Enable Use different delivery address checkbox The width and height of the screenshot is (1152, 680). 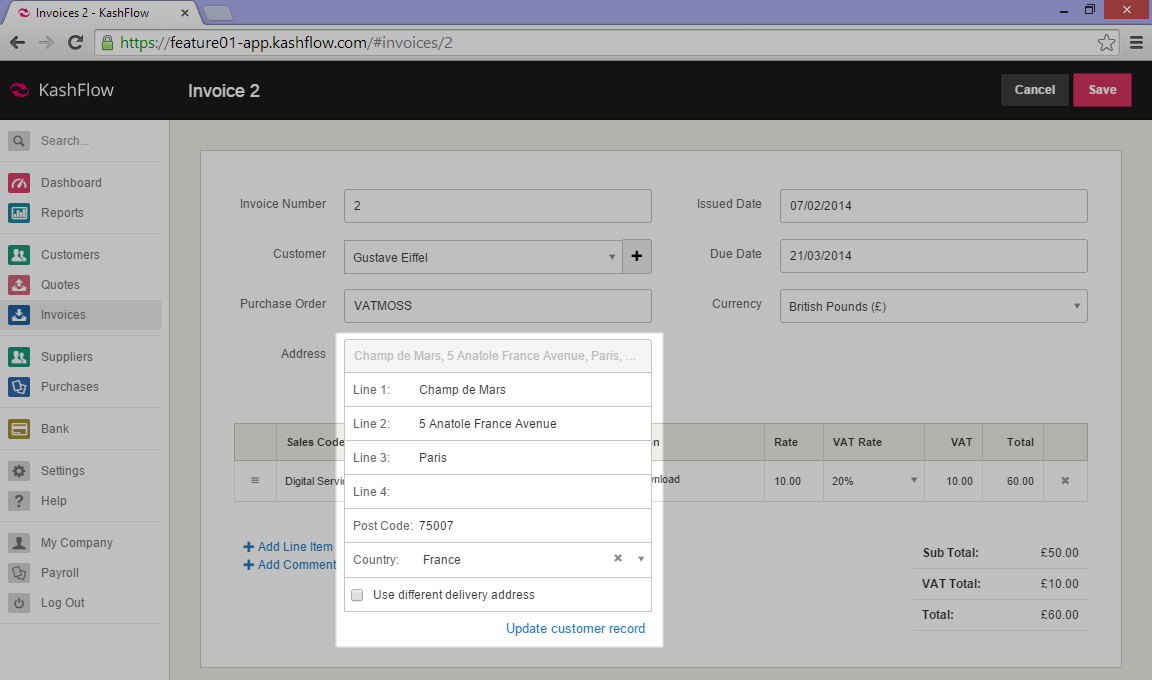point(357,595)
